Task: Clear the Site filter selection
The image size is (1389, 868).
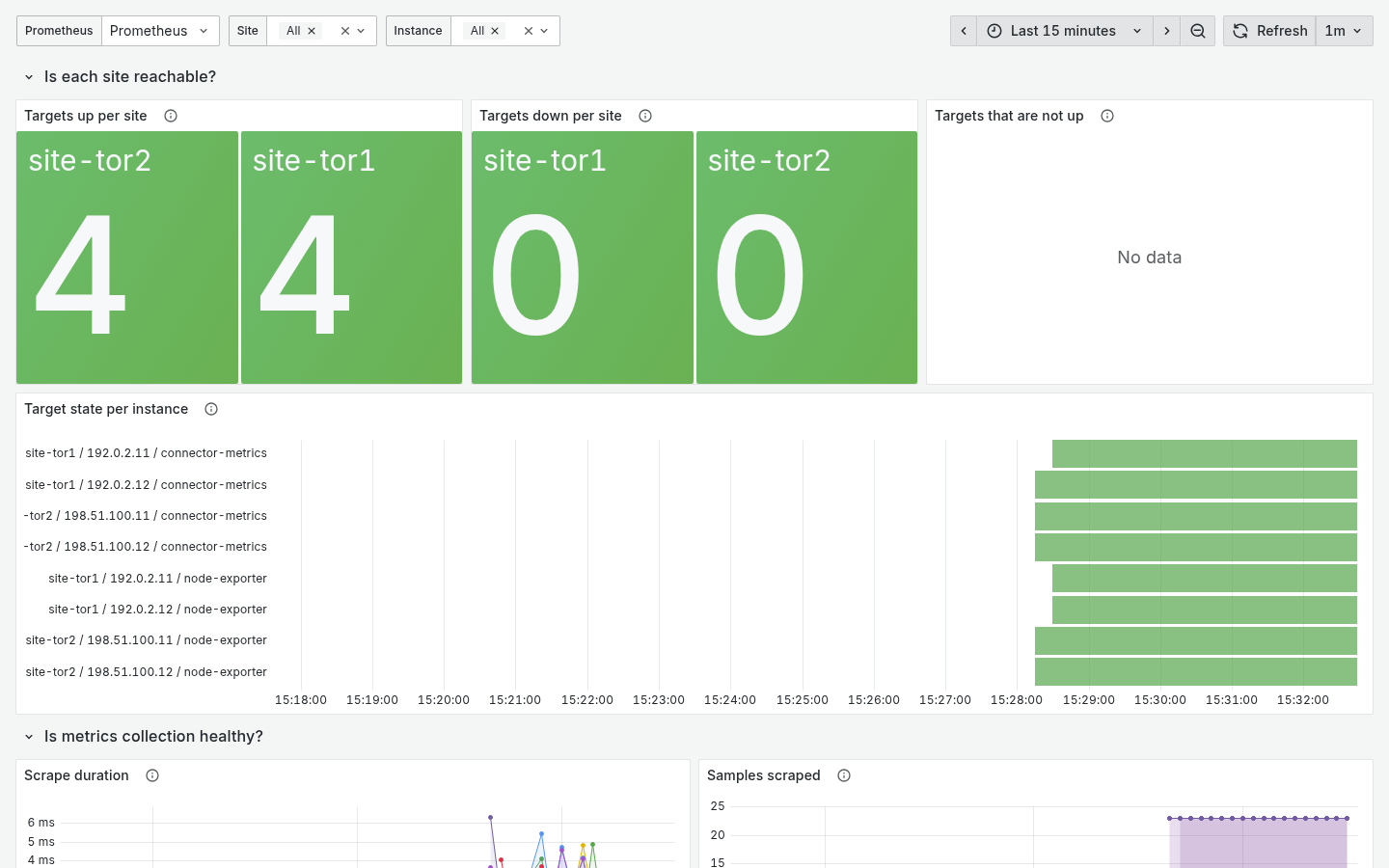Action: pos(344,31)
